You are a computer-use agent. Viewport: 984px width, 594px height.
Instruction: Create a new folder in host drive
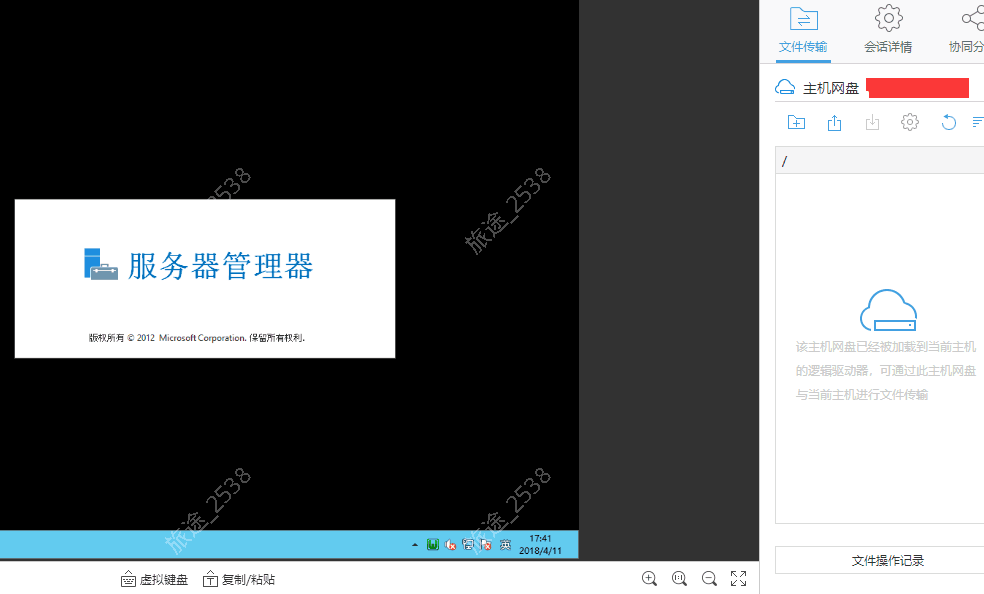(x=796, y=122)
